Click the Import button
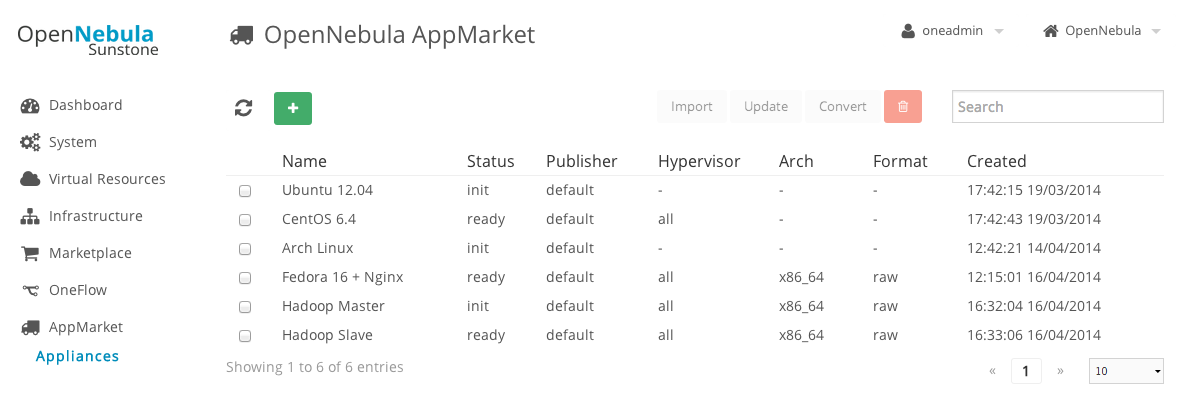The image size is (1182, 413). pyautogui.click(x=691, y=106)
